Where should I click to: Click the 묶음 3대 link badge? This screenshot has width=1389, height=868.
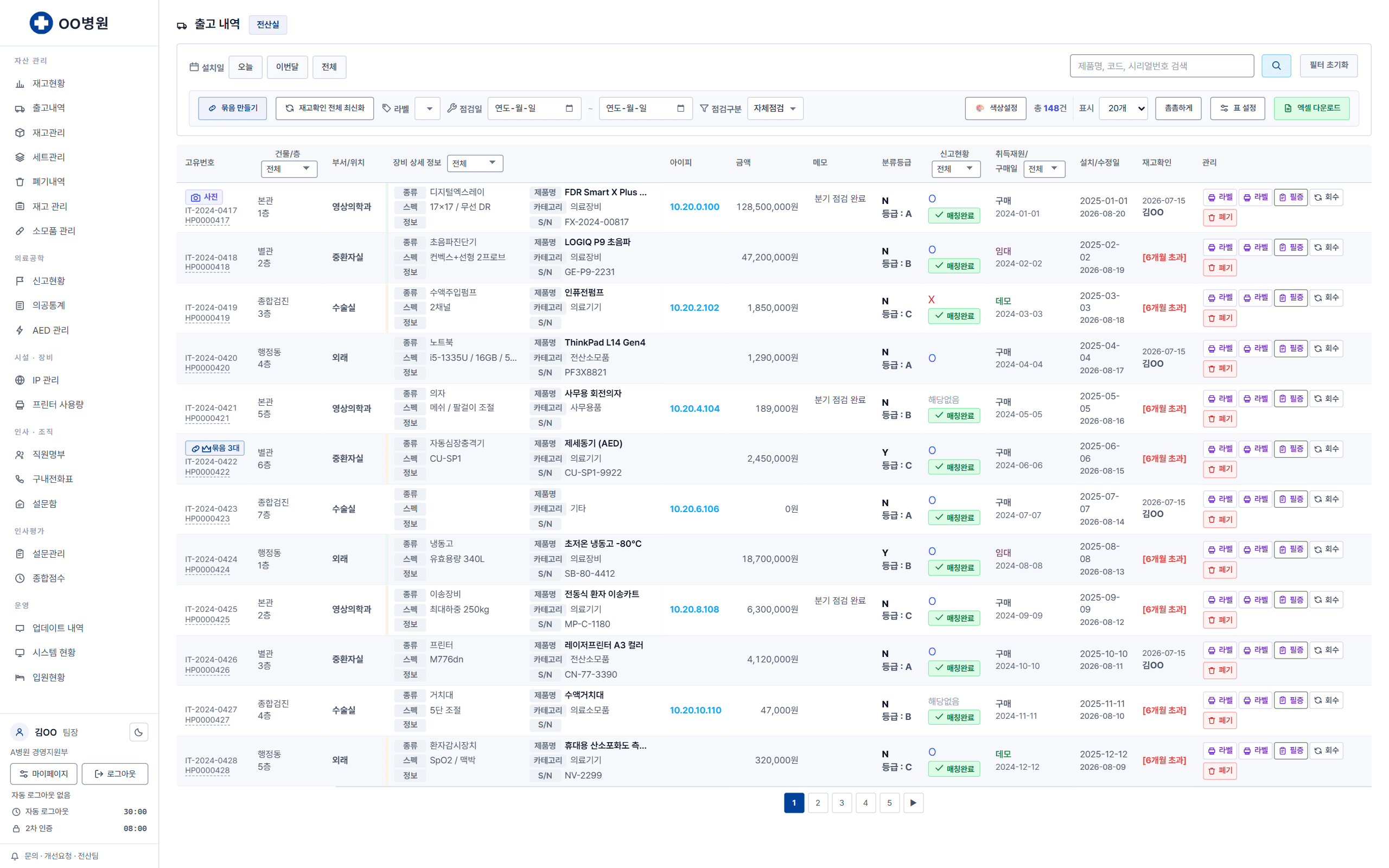click(215, 448)
